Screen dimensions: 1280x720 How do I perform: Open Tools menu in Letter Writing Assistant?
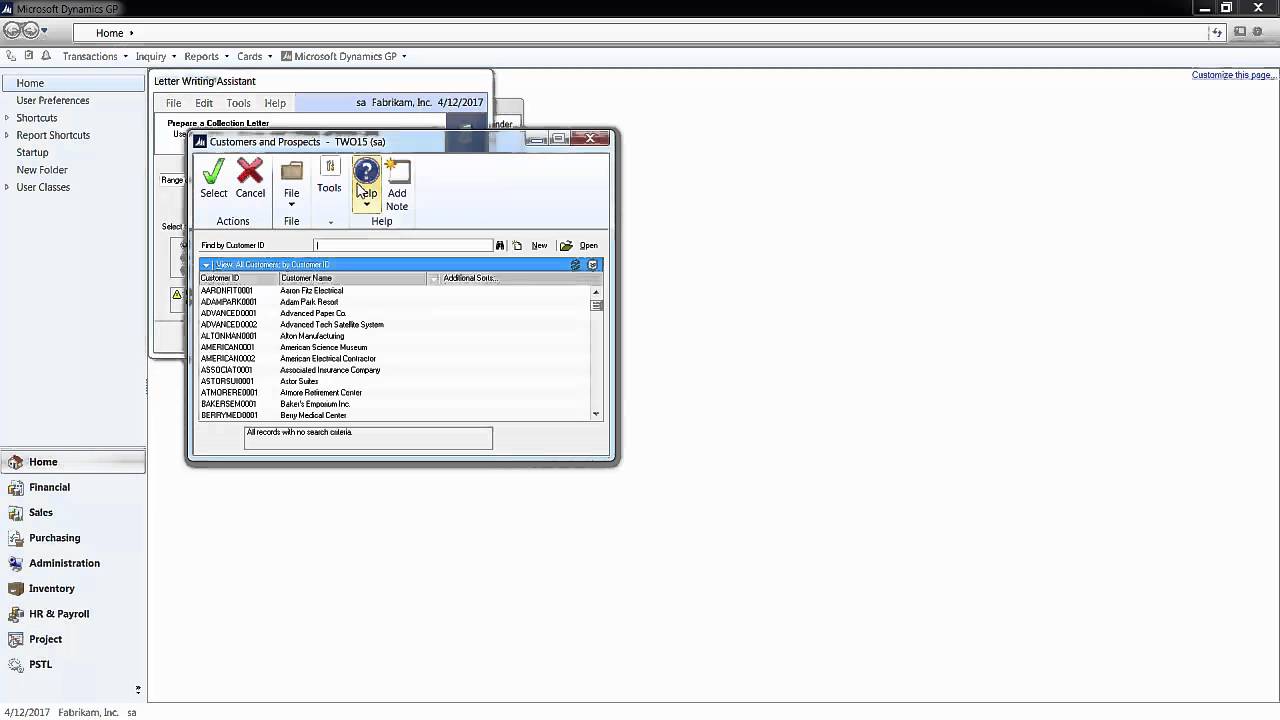(238, 103)
